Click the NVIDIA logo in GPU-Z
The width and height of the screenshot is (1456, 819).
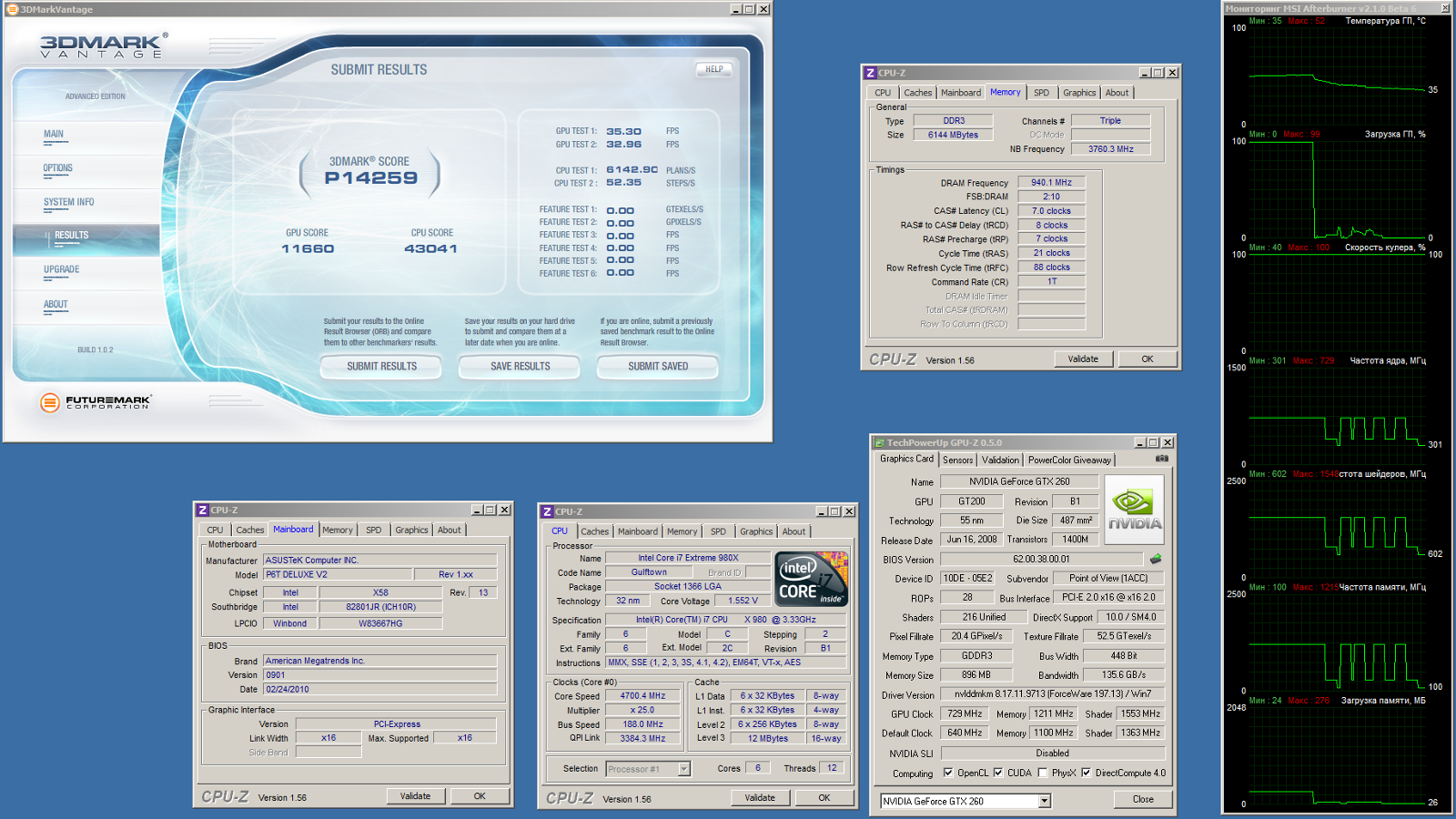point(1135,511)
